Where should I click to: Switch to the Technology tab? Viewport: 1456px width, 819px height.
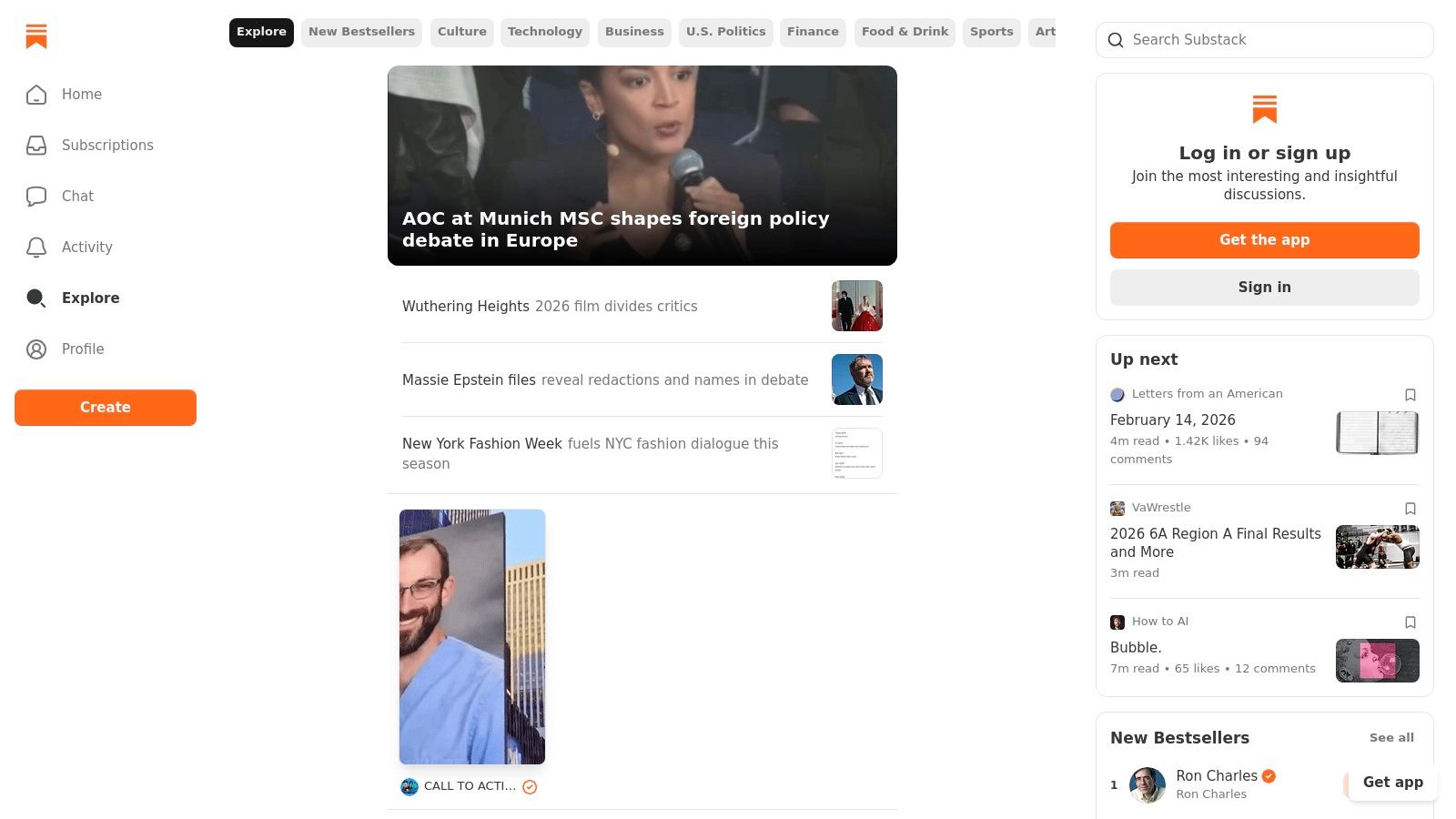pos(544,32)
